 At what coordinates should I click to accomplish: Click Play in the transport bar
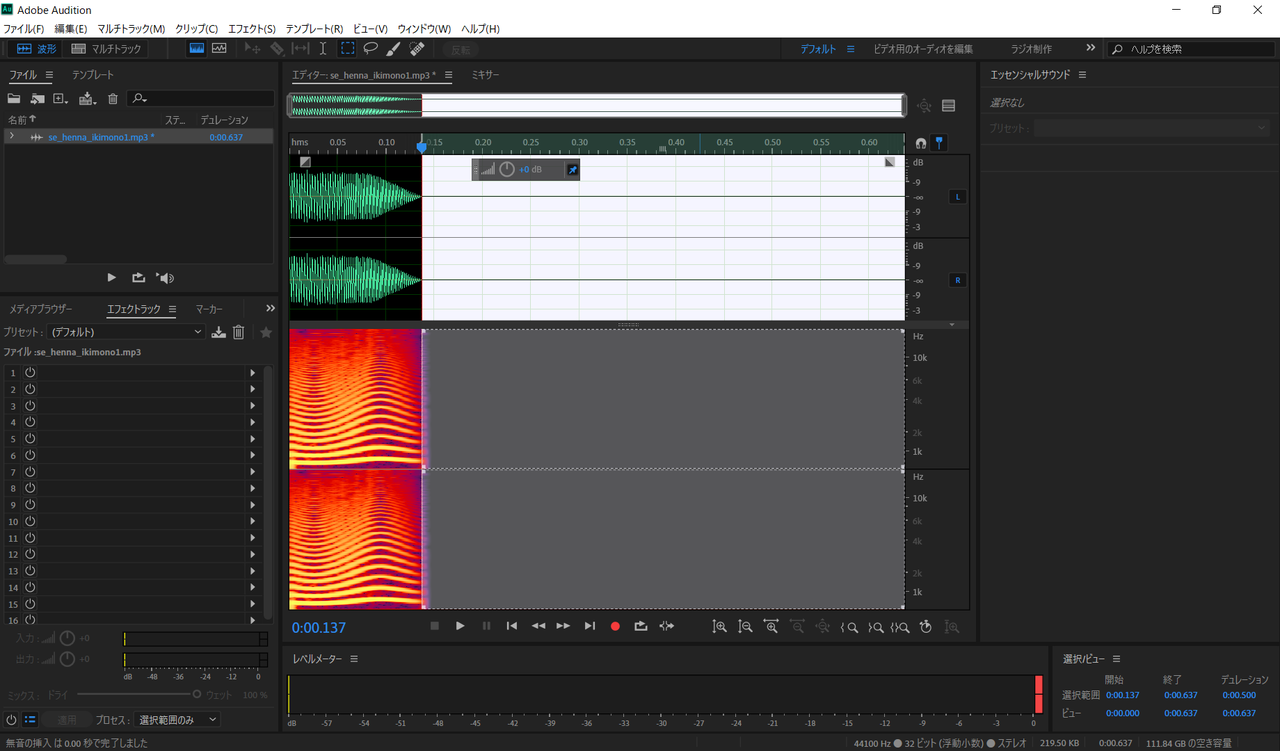[460, 626]
